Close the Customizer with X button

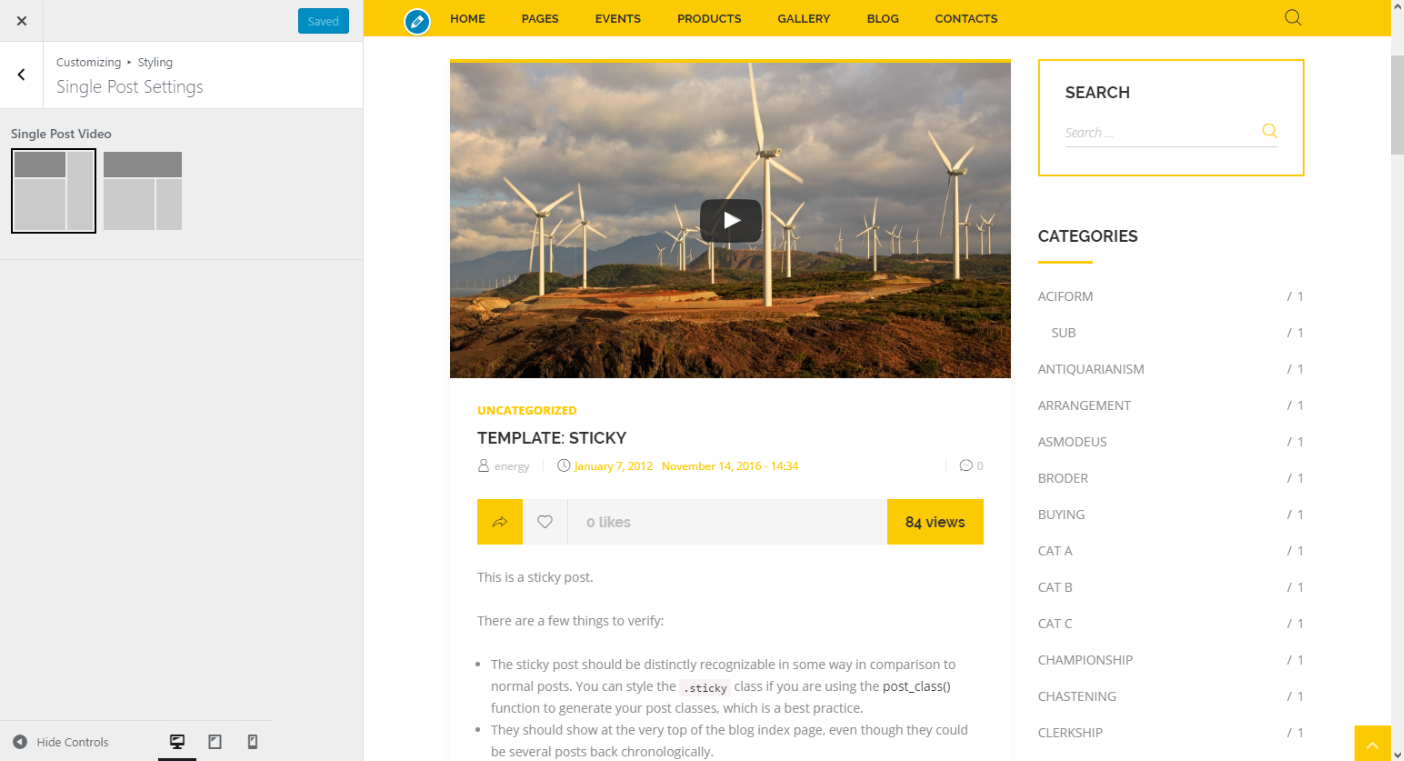[x=22, y=21]
